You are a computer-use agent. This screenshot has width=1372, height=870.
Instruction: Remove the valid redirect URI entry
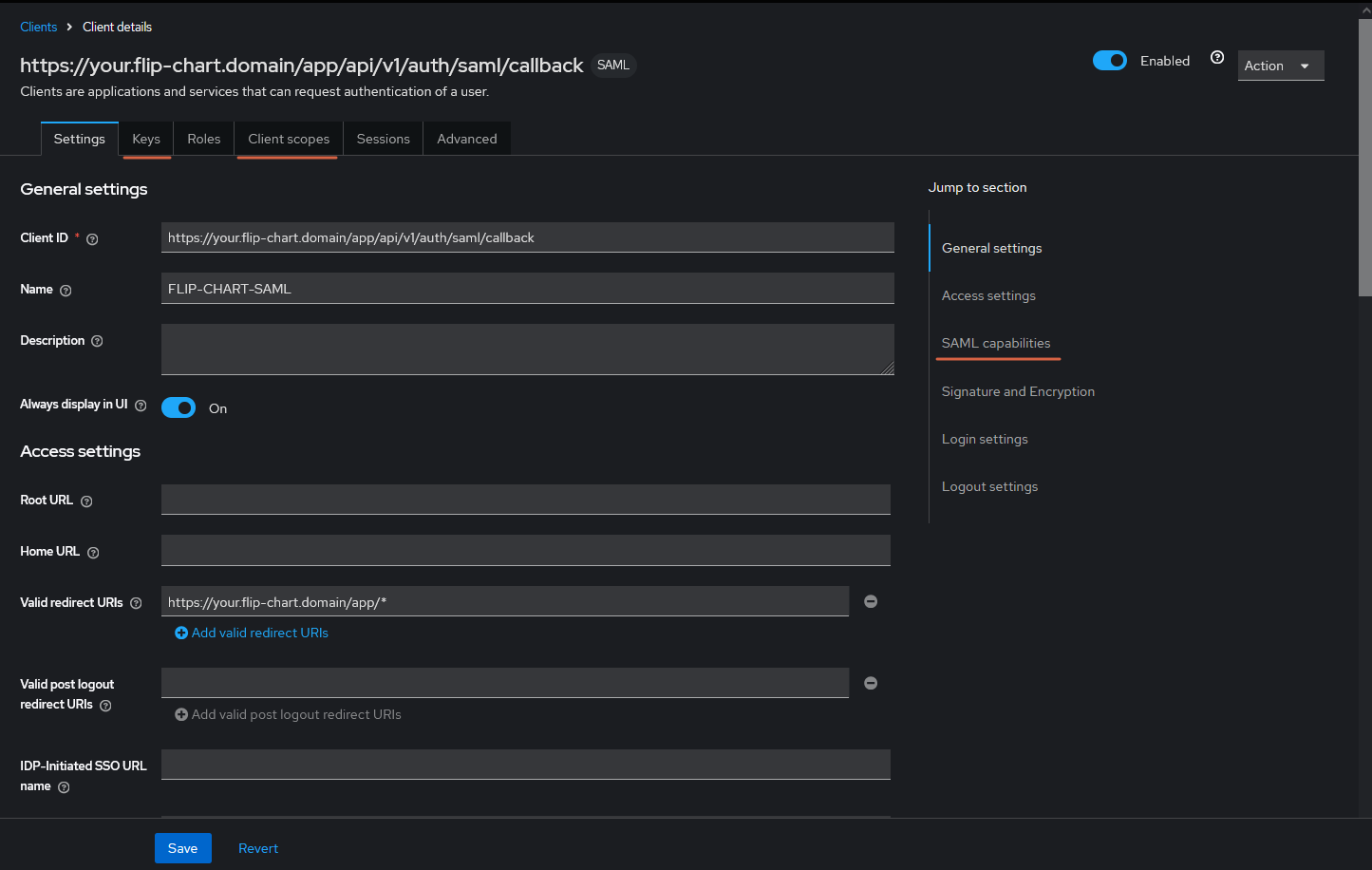tap(871, 601)
